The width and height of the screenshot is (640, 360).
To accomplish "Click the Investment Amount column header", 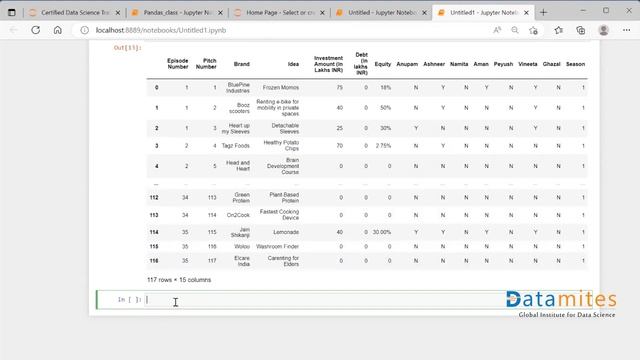I will [x=328, y=64].
